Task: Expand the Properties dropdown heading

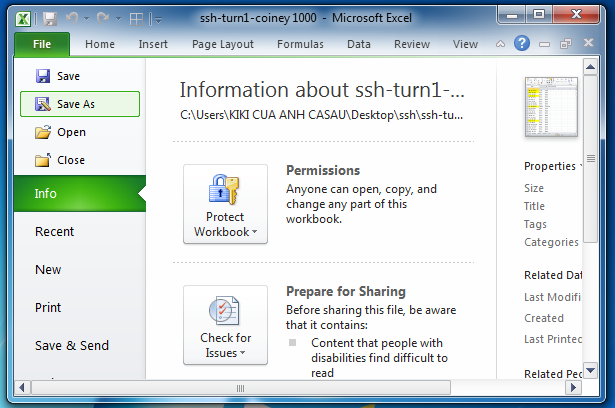Action: point(553,166)
